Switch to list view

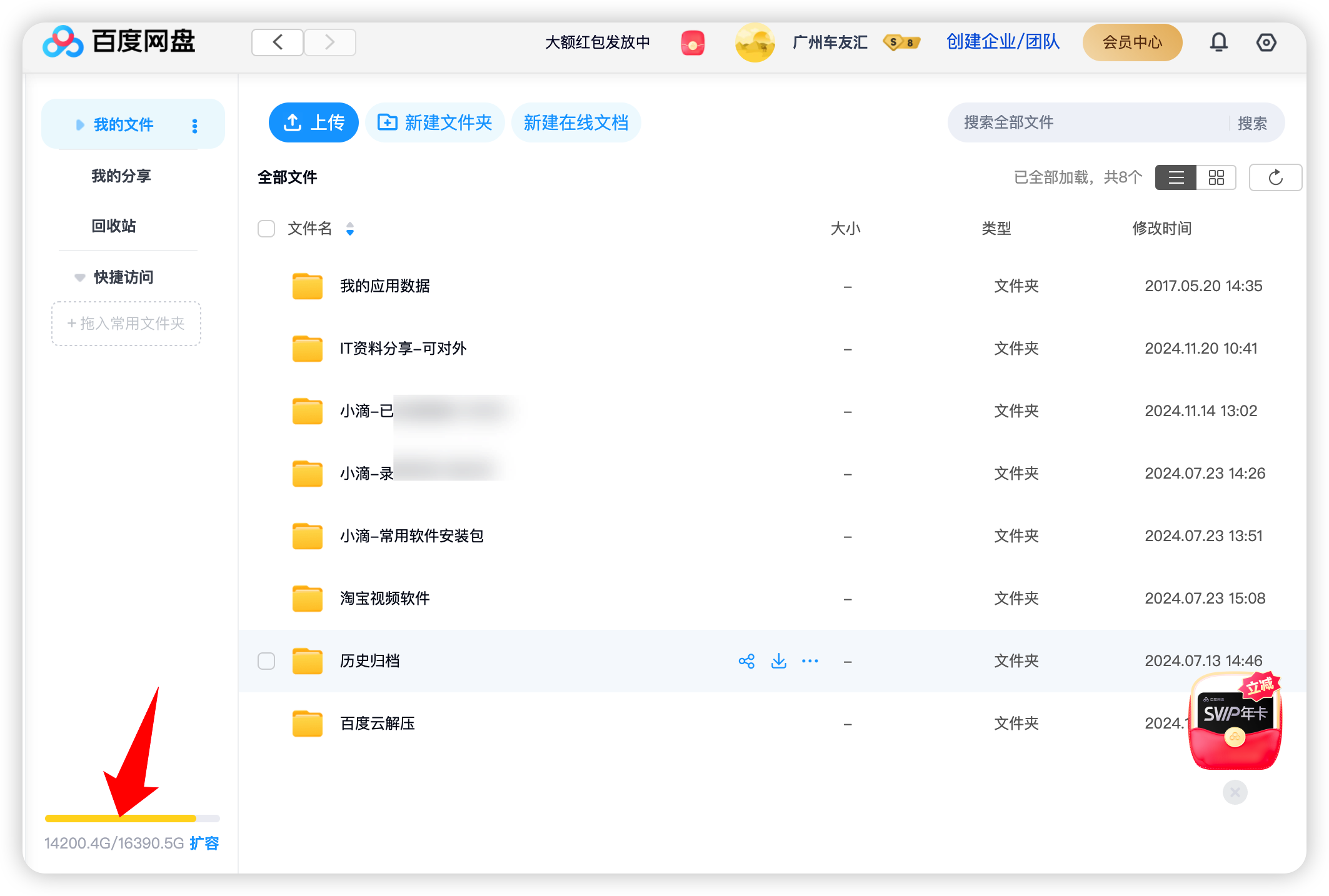1176,177
